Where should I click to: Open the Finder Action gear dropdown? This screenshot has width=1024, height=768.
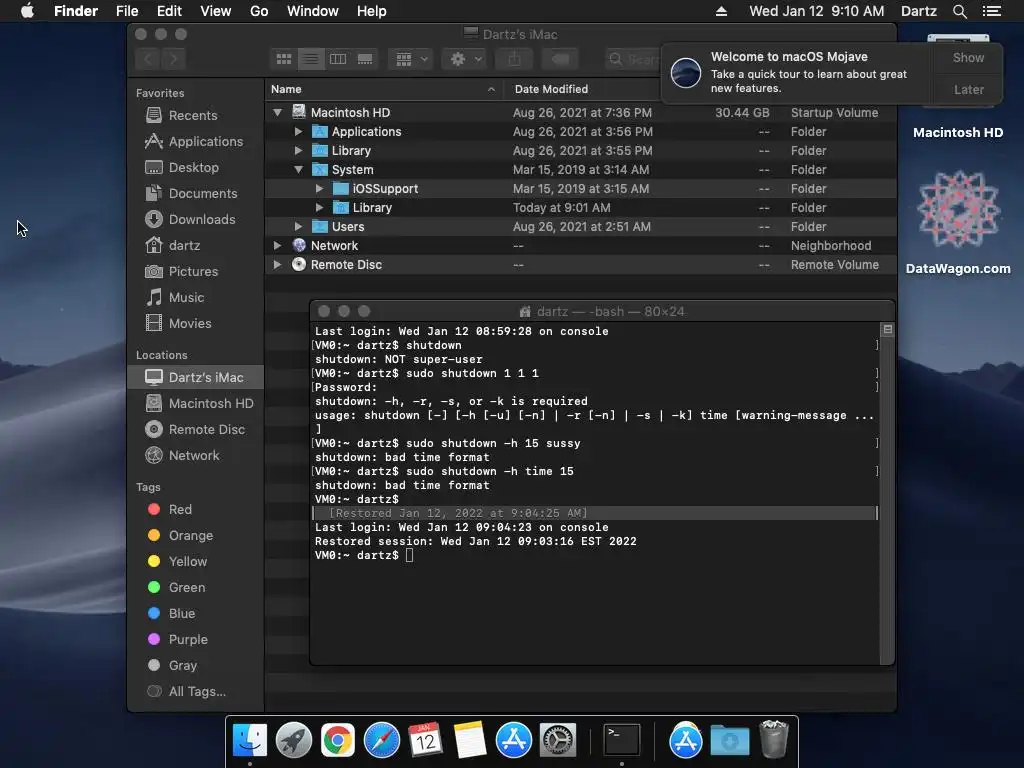click(466, 59)
